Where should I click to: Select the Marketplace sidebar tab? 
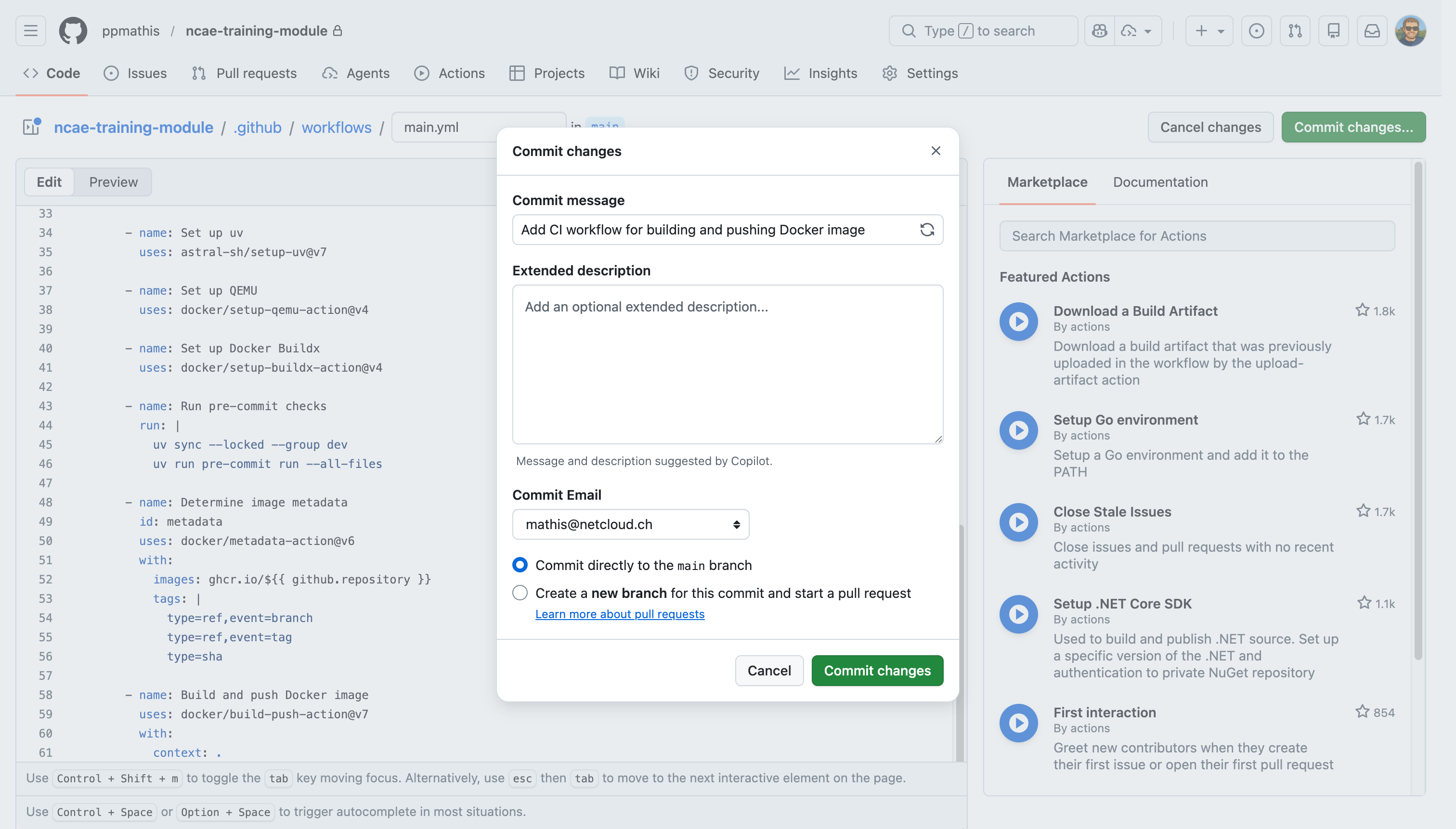pyautogui.click(x=1047, y=181)
